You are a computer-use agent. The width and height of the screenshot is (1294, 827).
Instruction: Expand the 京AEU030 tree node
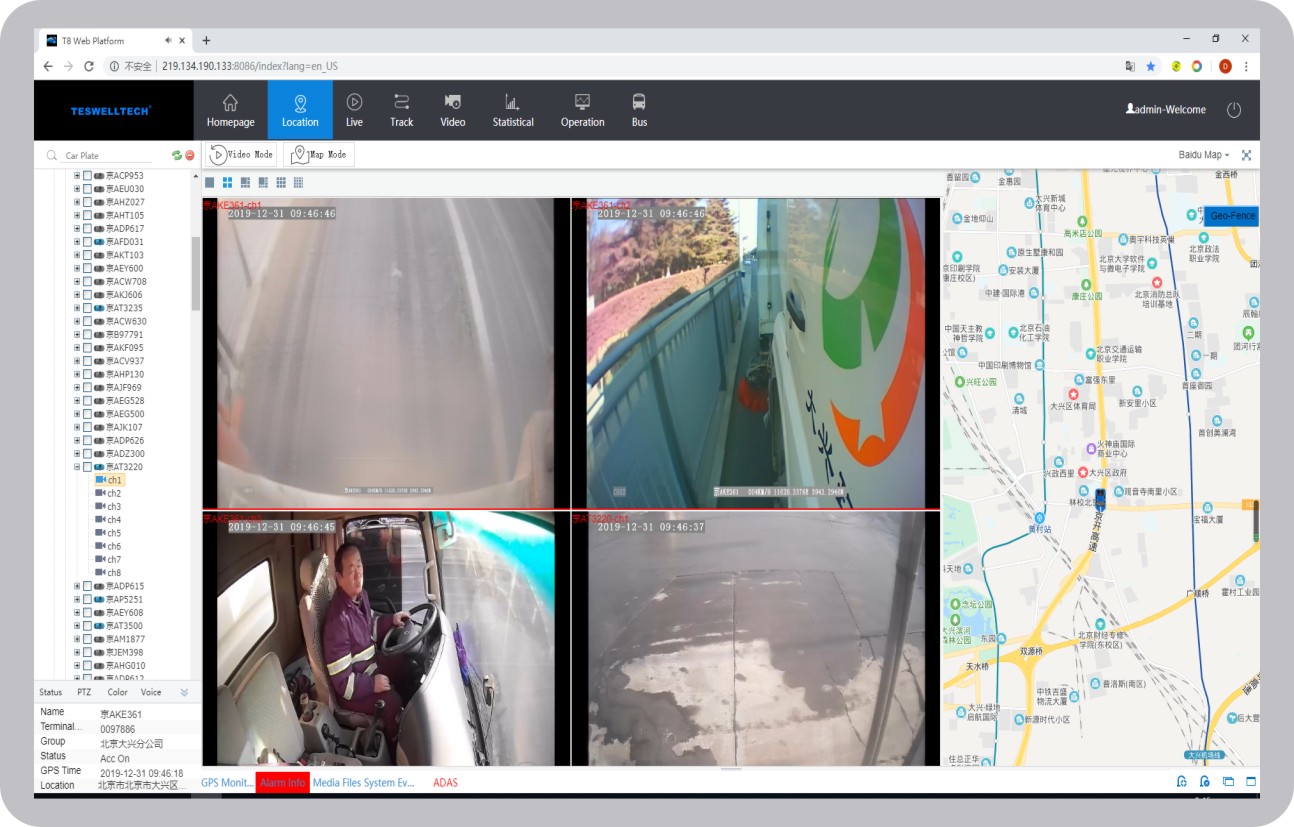pyautogui.click(x=77, y=188)
